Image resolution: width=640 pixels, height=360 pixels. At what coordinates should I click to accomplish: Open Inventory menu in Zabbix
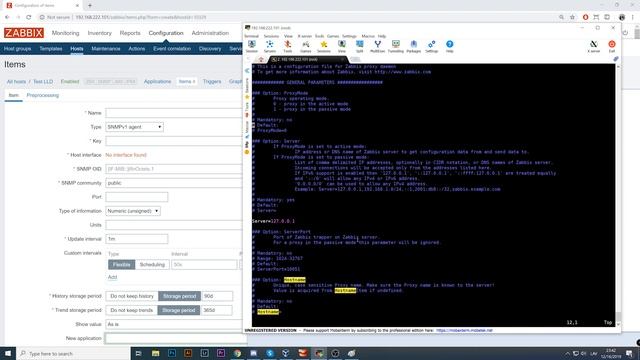100,33
